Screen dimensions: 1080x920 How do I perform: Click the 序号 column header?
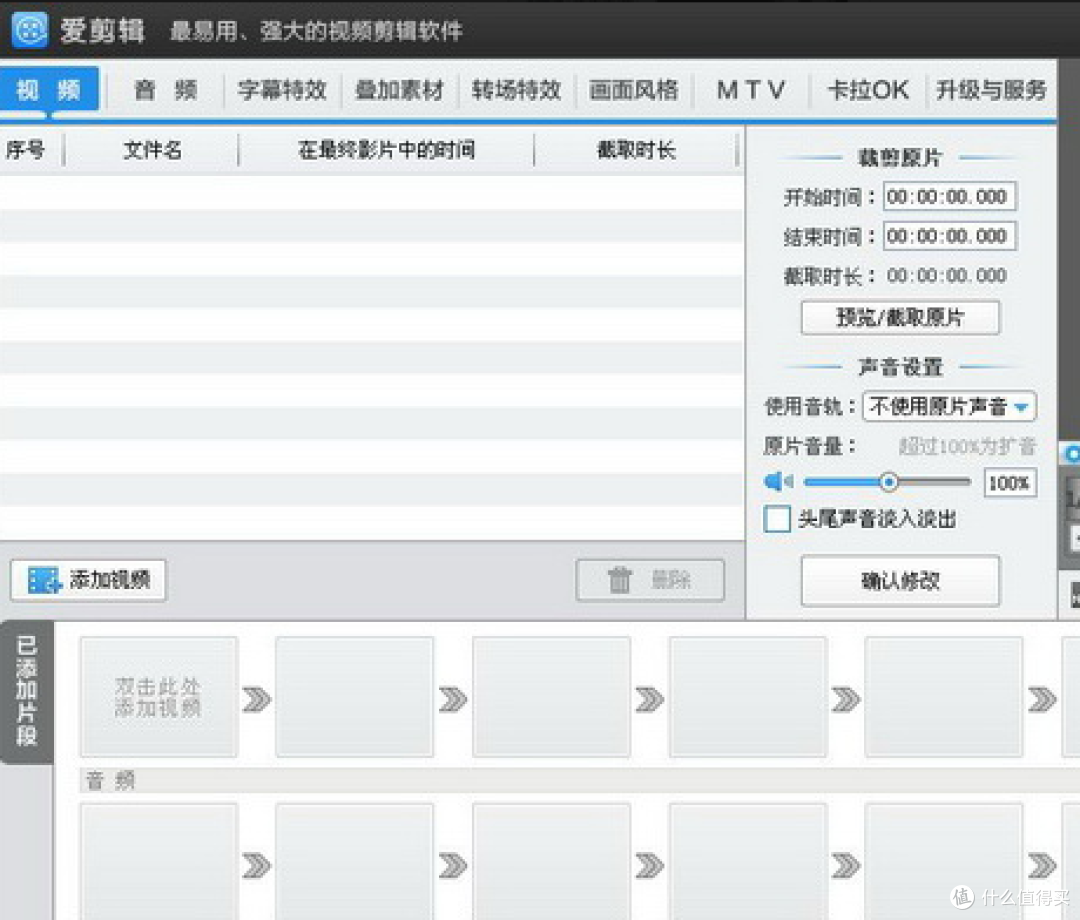[26, 149]
